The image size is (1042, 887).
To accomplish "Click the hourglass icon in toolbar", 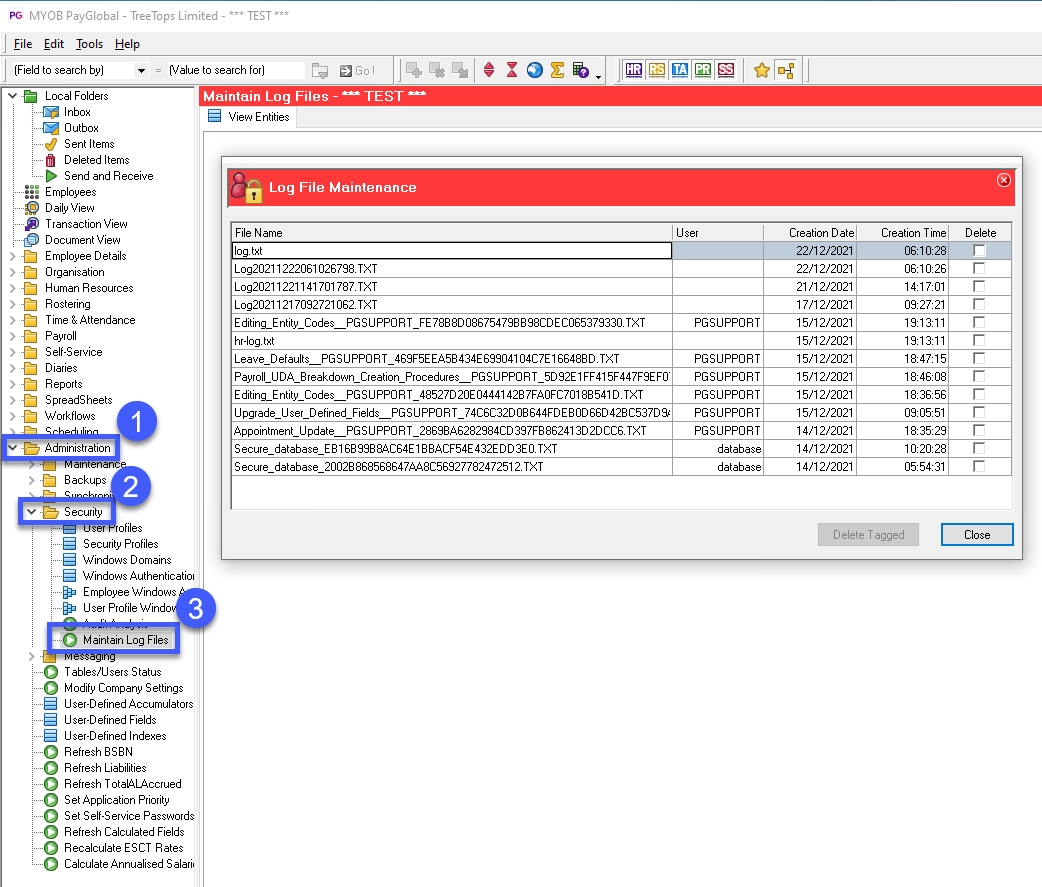I will pyautogui.click(x=512, y=70).
